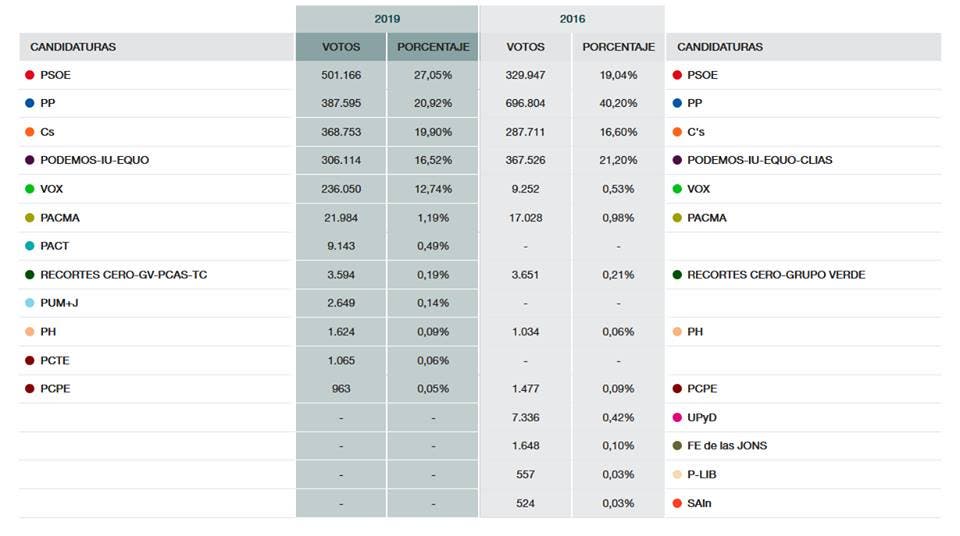Click the 2019 VOTOS column header
Screen dimensions: 960x536
341,47
